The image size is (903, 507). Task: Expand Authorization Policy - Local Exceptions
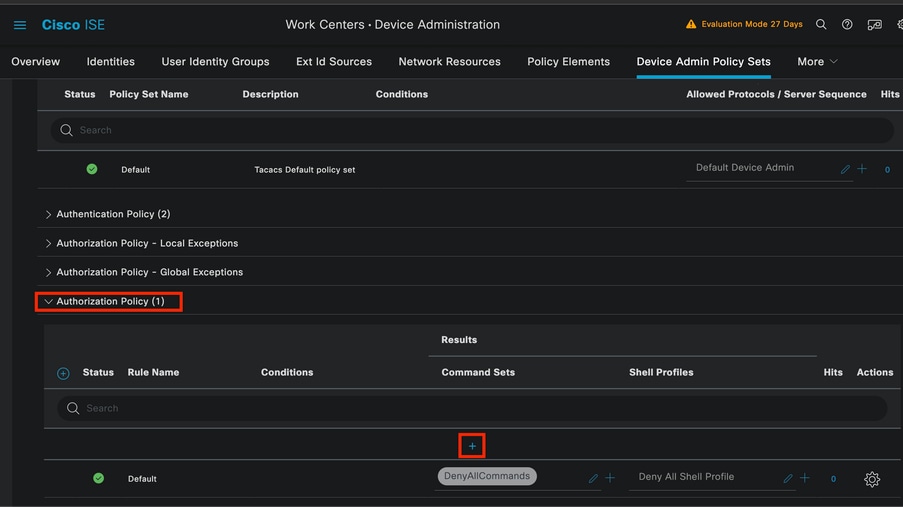pyautogui.click(x=147, y=243)
